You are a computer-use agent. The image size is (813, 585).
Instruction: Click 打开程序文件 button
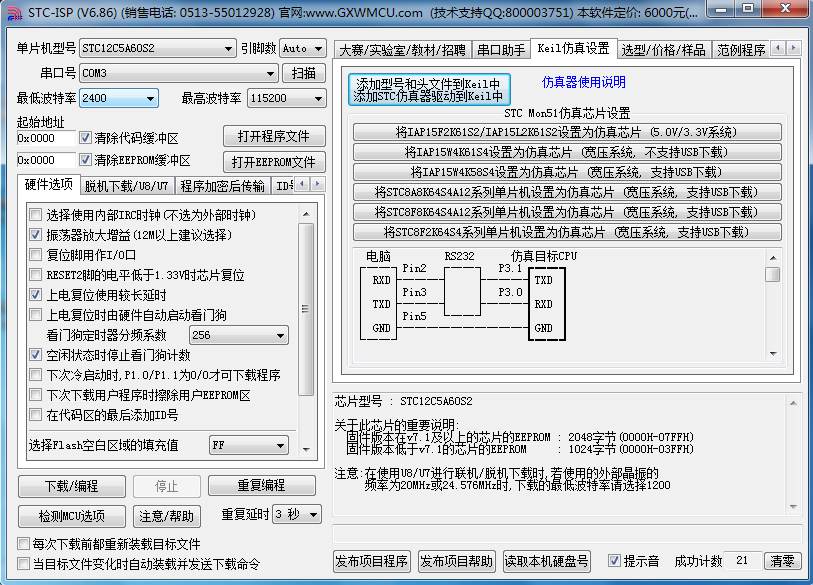tap(274, 136)
